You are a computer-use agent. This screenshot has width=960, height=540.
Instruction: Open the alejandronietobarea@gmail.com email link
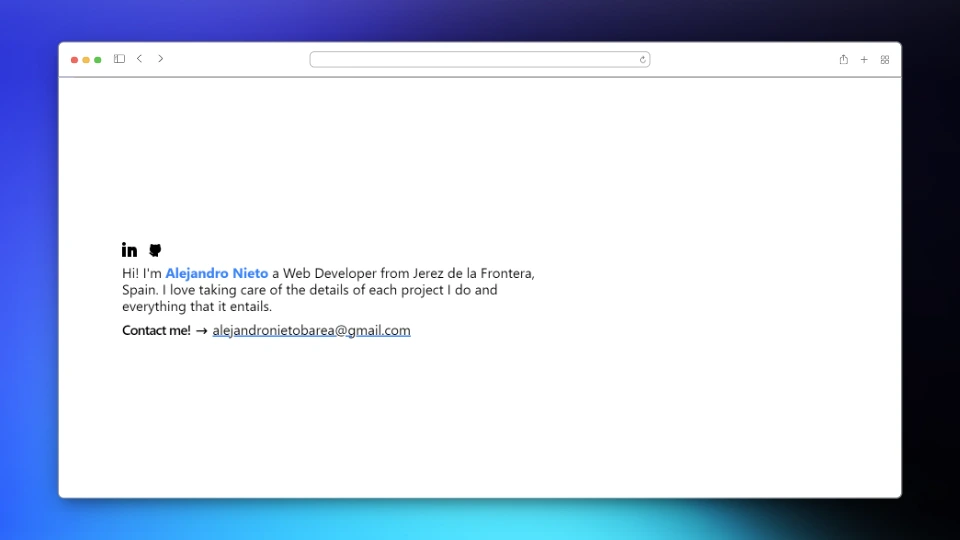click(x=311, y=331)
